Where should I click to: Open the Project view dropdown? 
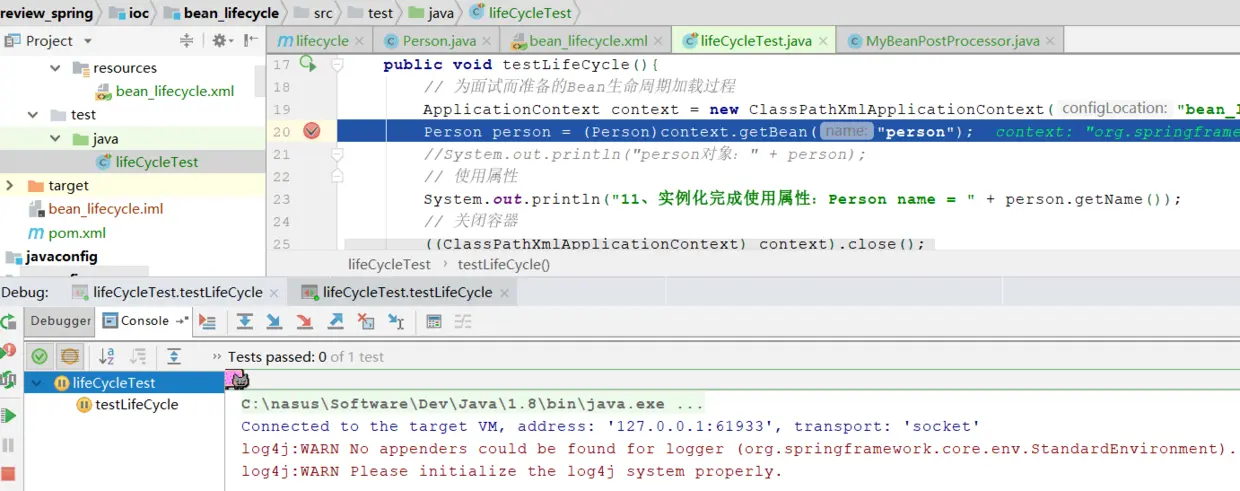87,41
